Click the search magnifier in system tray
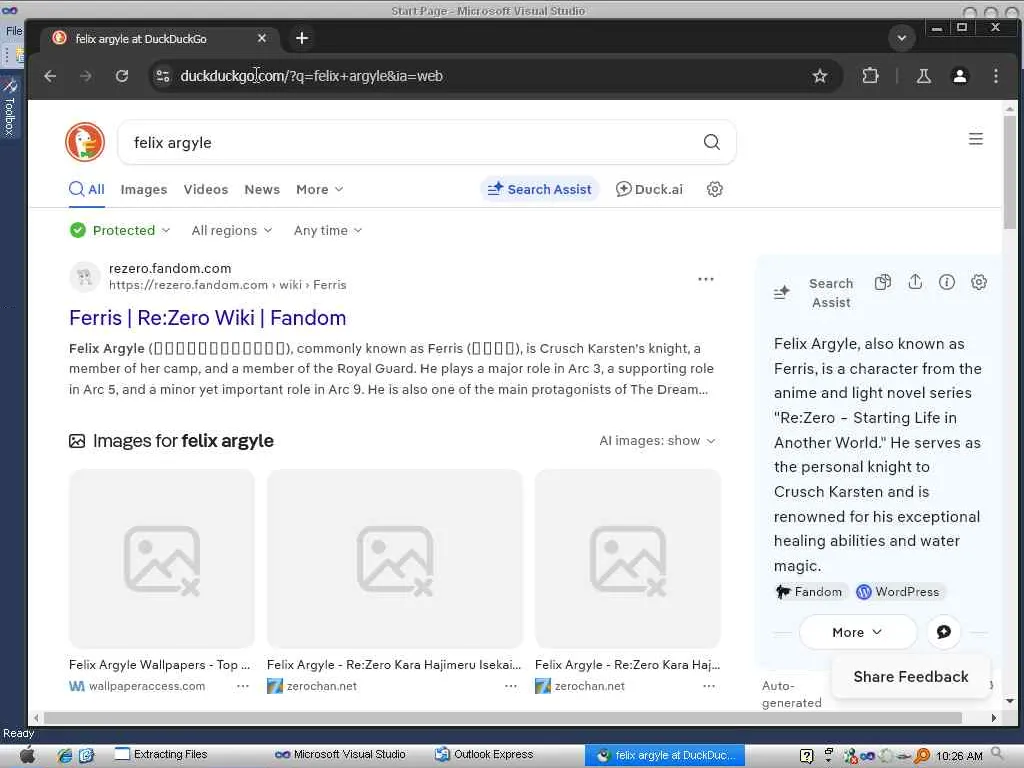This screenshot has height=768, width=1024. point(997,754)
